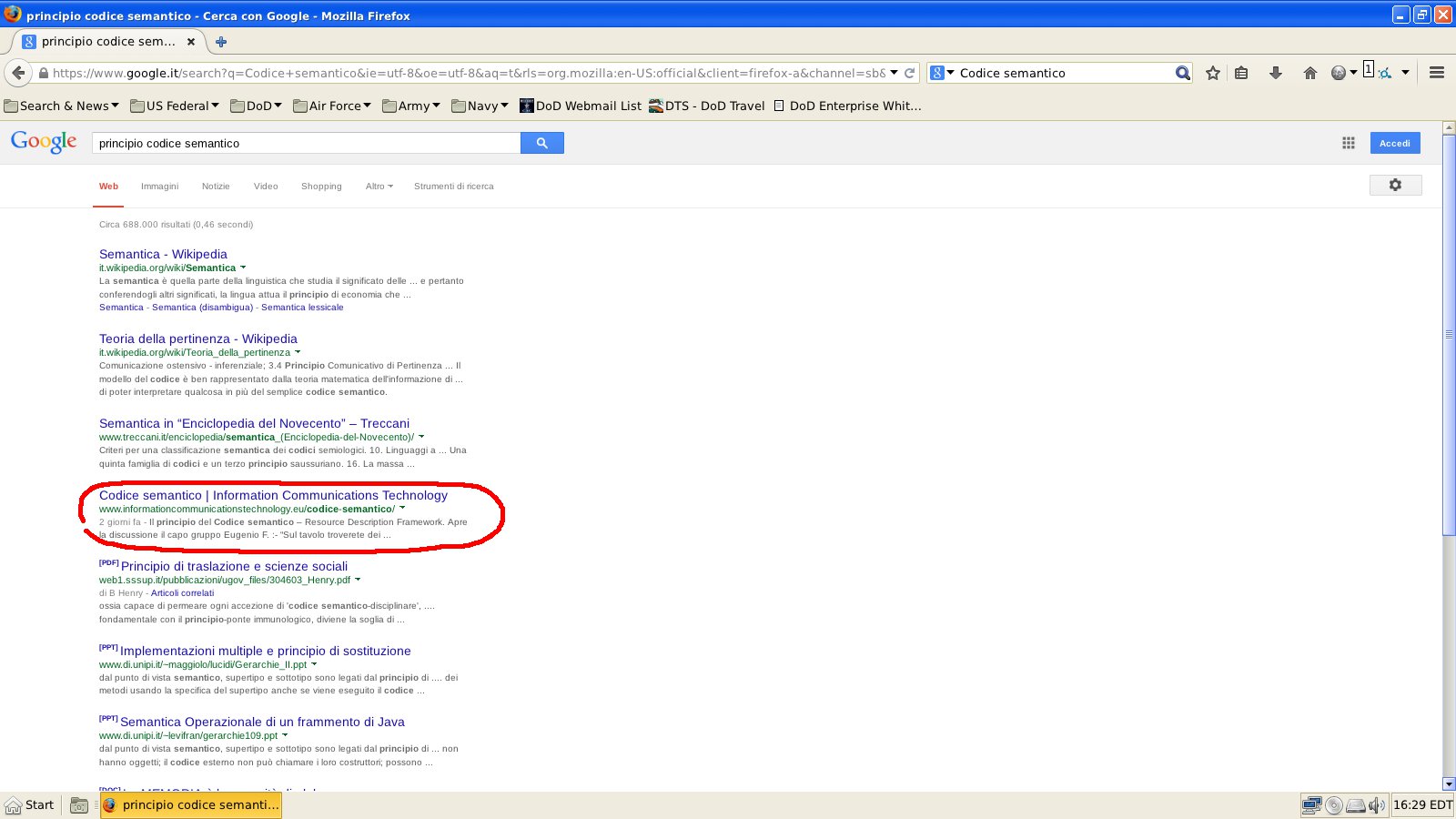The width and height of the screenshot is (1456, 819).
Task: Open Strumenti di ricerca
Action: click(454, 187)
